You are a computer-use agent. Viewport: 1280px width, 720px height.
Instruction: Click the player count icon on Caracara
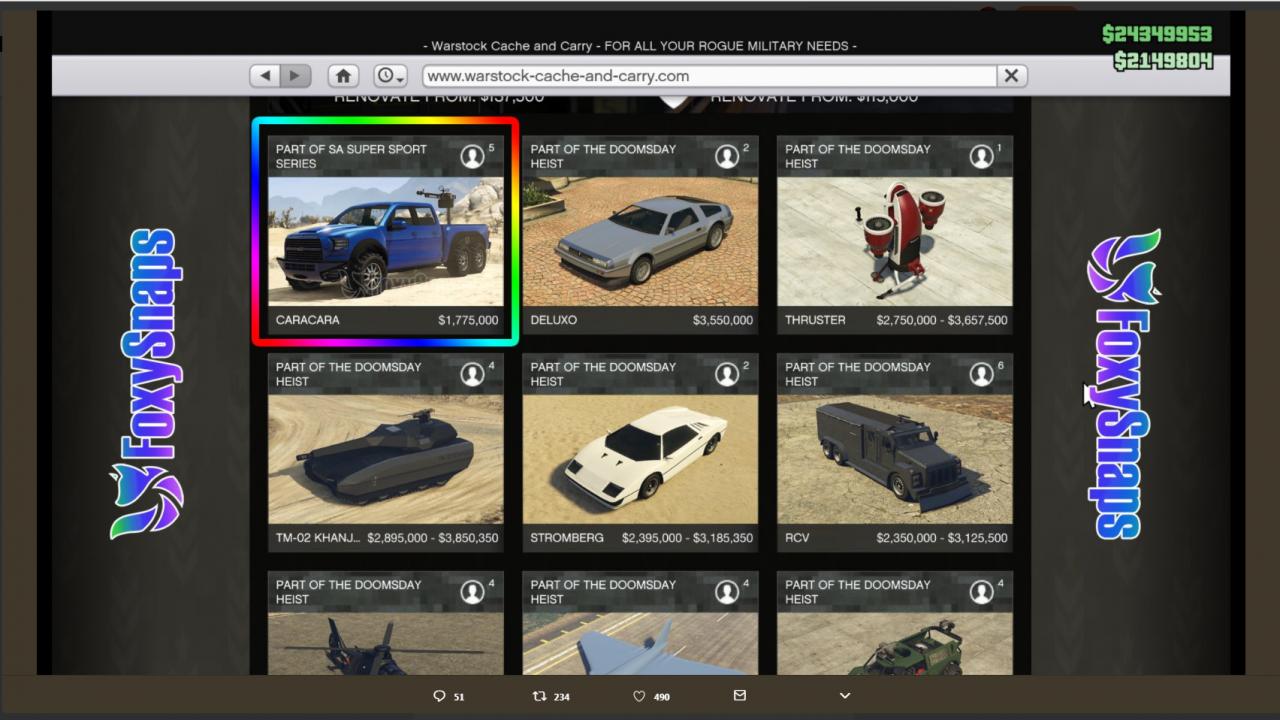coord(472,156)
